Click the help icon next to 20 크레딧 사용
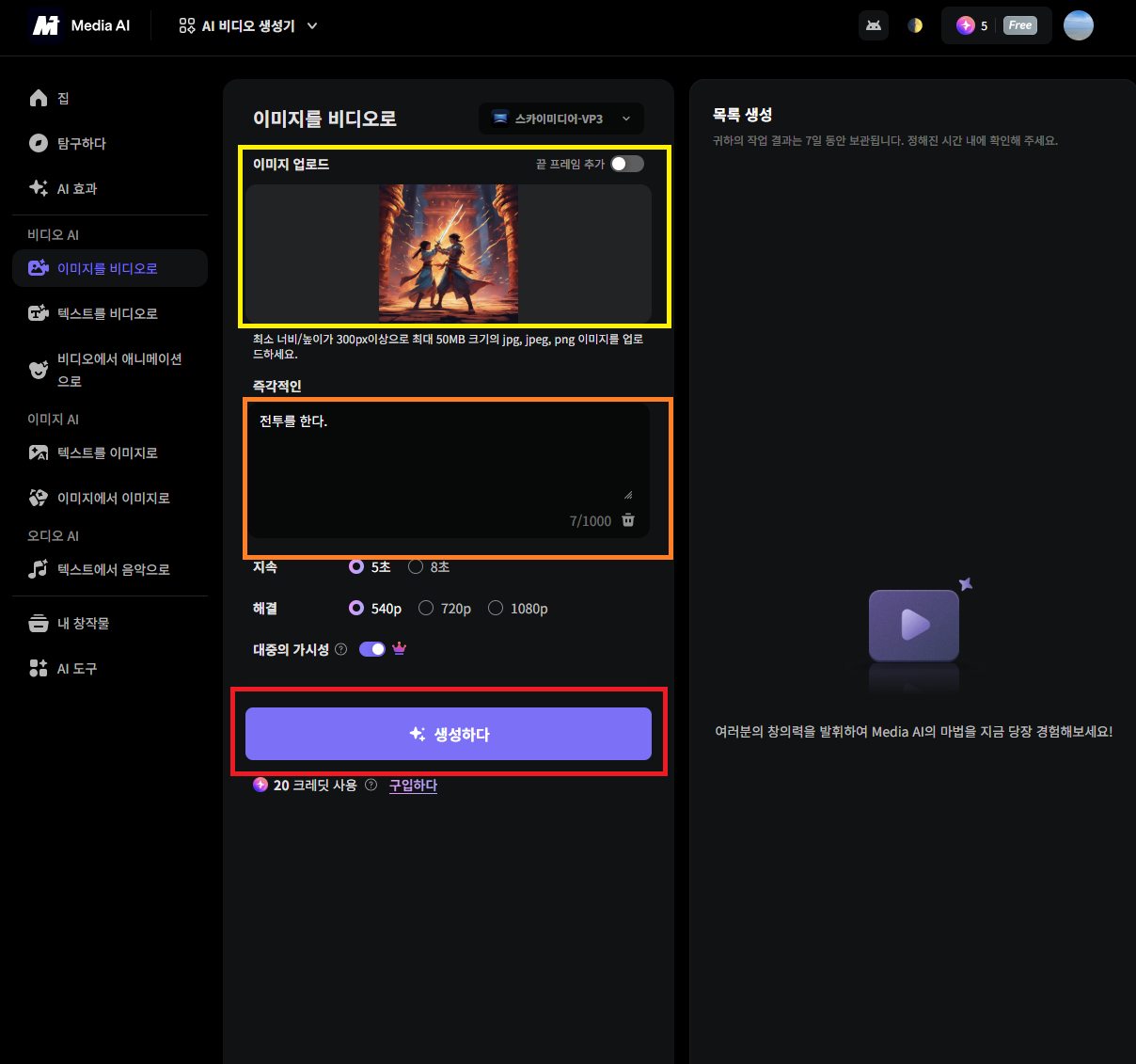 (x=371, y=785)
